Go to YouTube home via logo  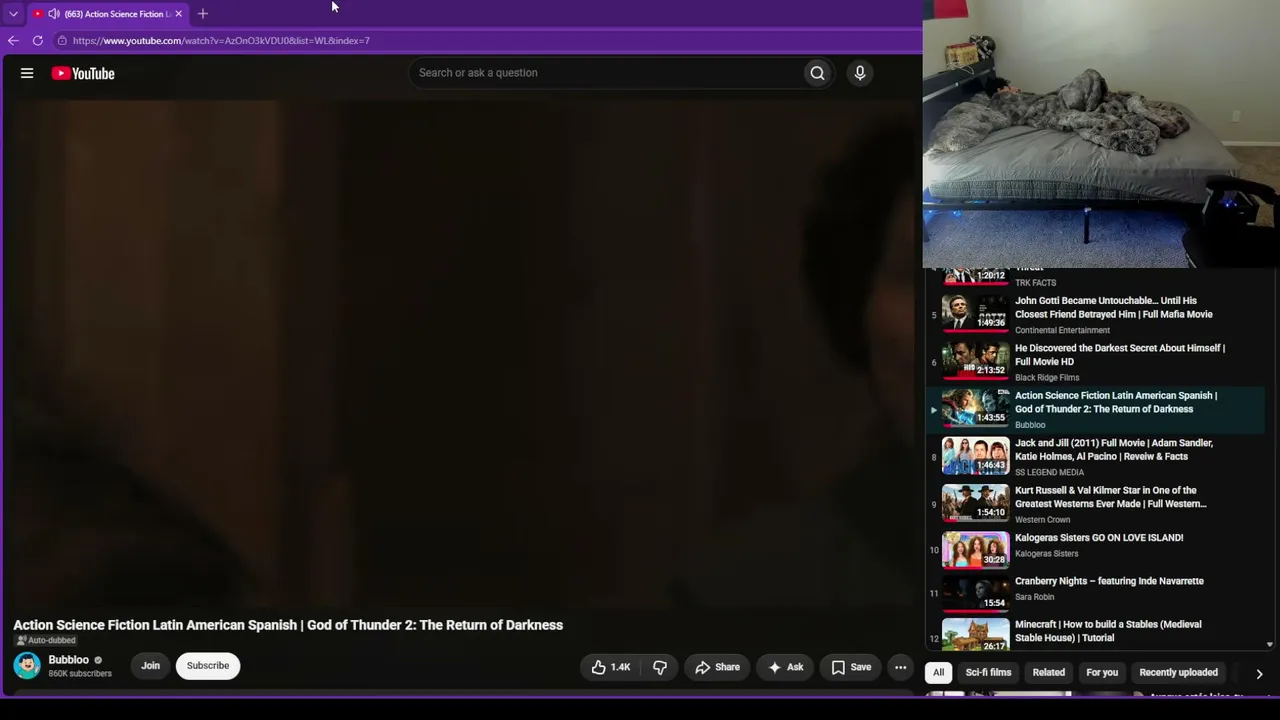[83, 73]
